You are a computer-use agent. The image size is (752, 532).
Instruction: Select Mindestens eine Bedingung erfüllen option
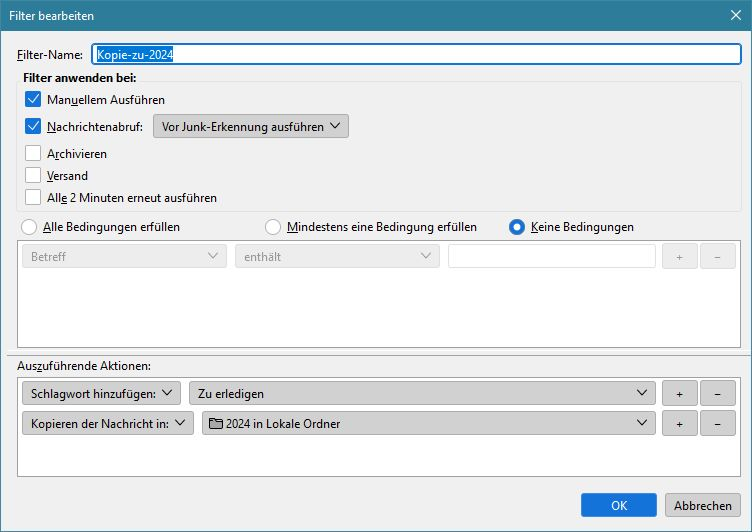coord(273,227)
